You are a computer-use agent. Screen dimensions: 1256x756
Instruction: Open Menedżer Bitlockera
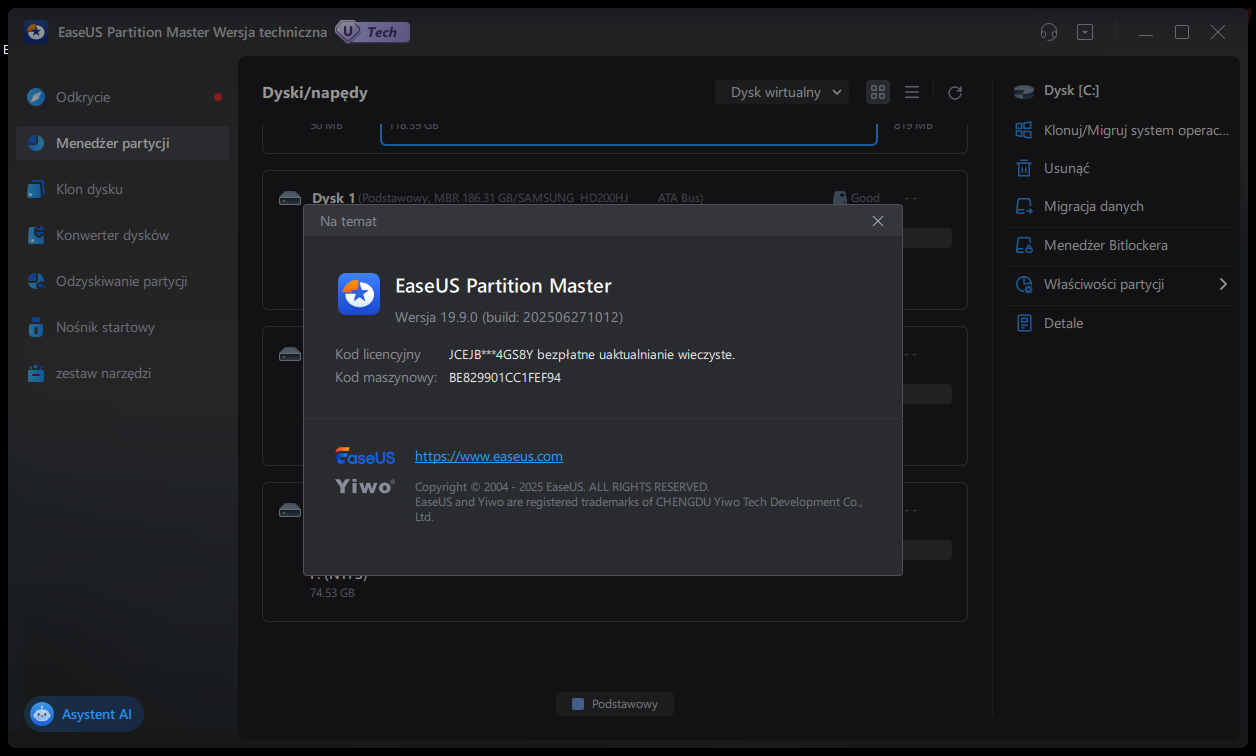tap(1122, 245)
